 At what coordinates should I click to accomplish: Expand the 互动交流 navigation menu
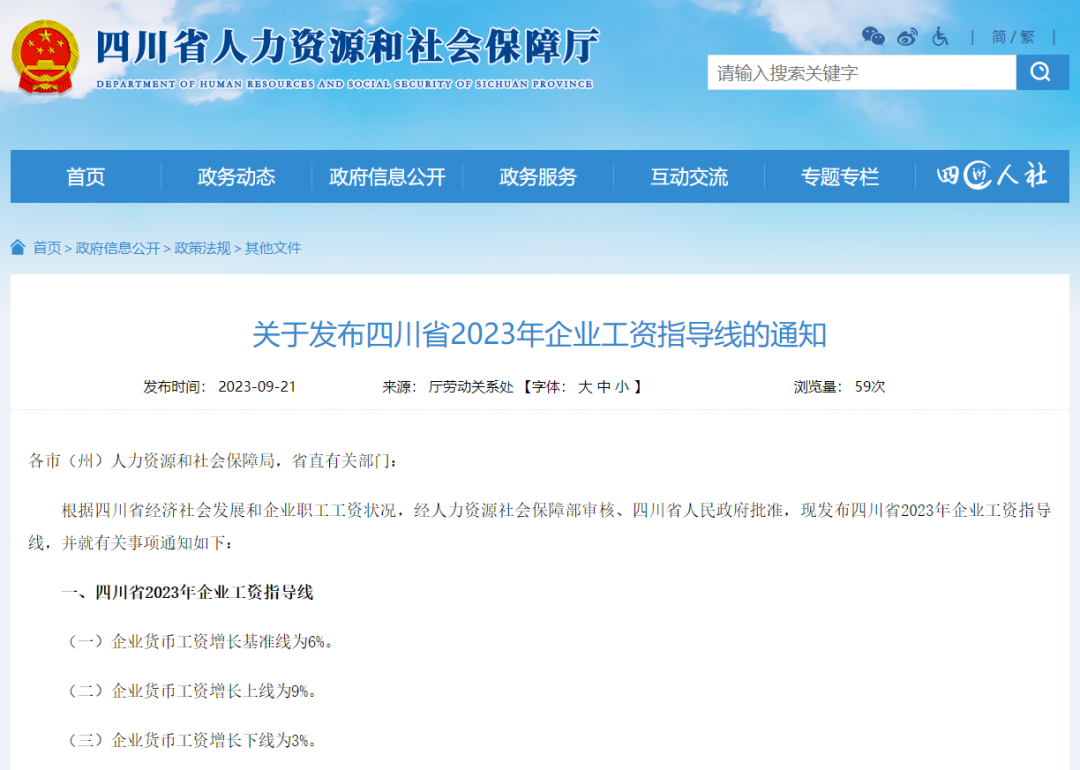[689, 177]
